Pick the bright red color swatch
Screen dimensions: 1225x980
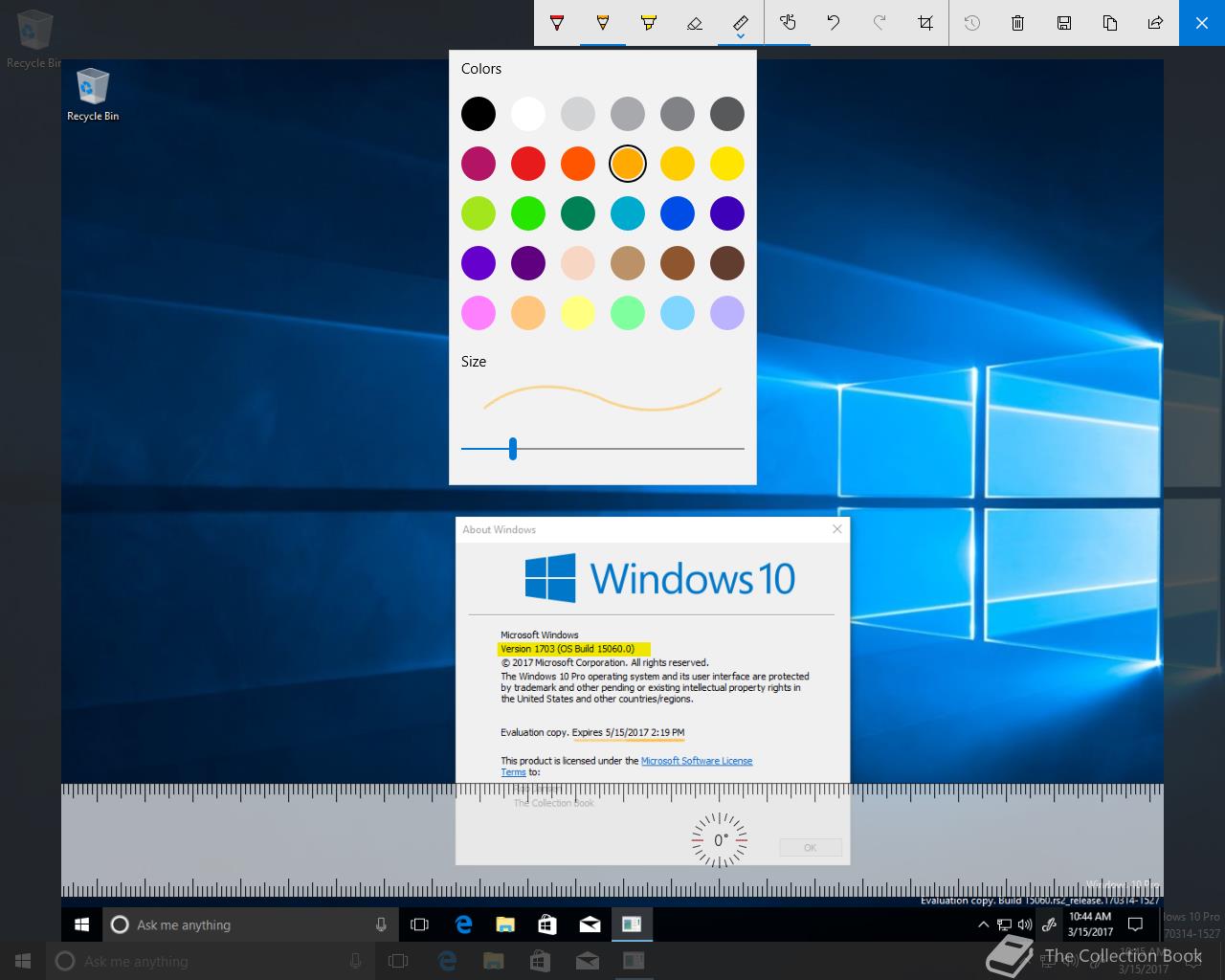tap(528, 164)
